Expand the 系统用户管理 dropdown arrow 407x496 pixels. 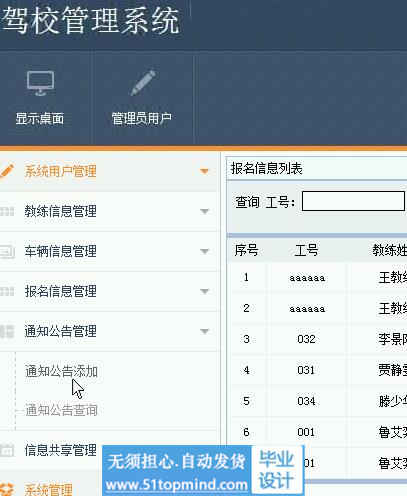click(x=204, y=171)
